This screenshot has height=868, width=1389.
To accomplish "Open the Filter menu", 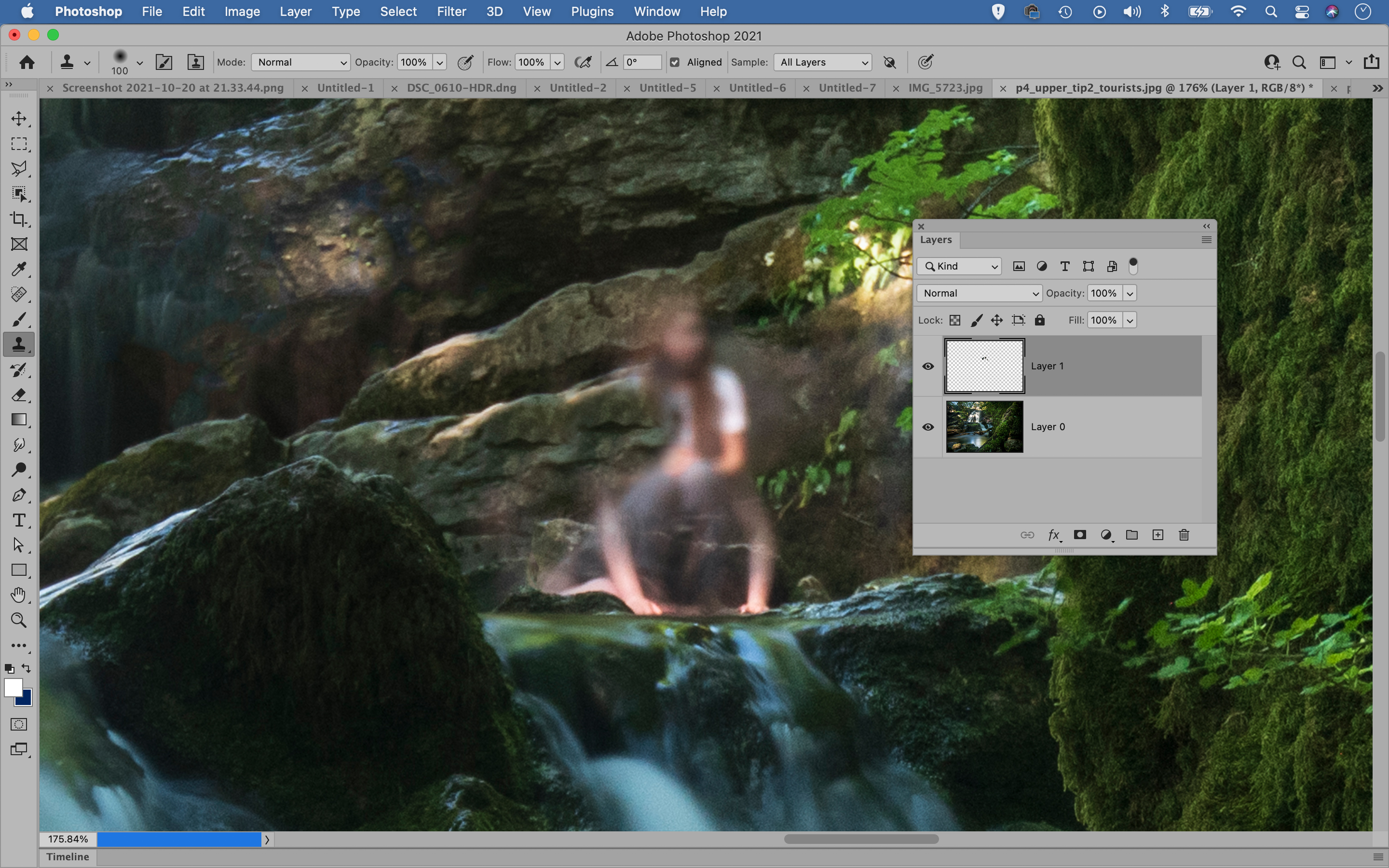I will 451,12.
